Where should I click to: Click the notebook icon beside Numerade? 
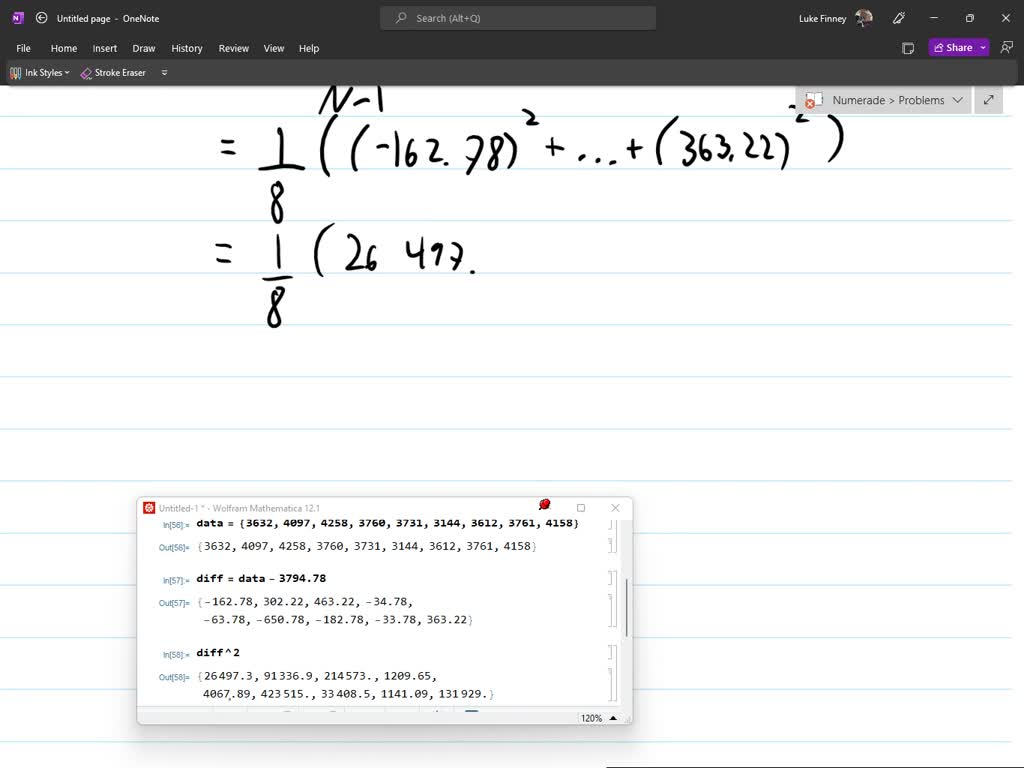point(814,101)
